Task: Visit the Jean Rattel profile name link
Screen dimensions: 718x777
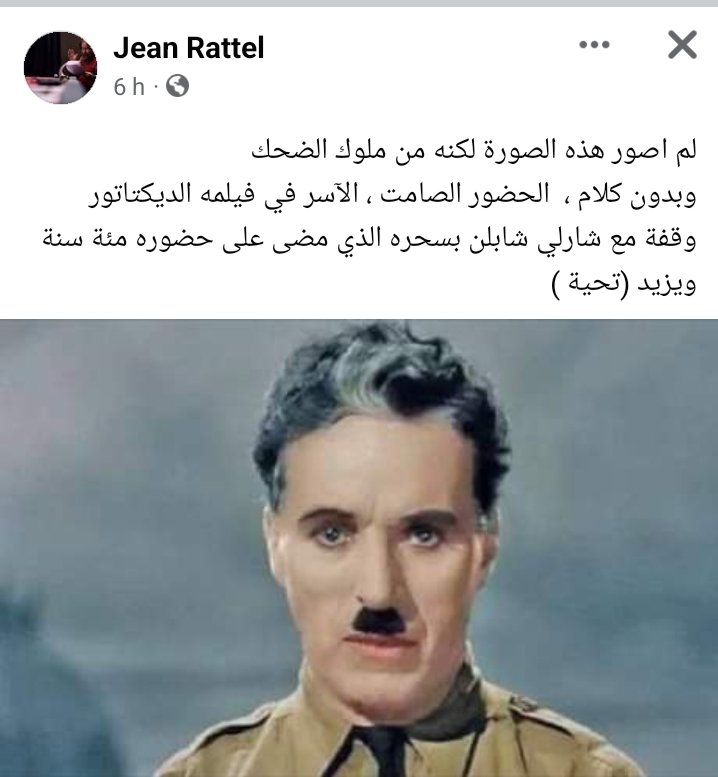Action: [189, 48]
